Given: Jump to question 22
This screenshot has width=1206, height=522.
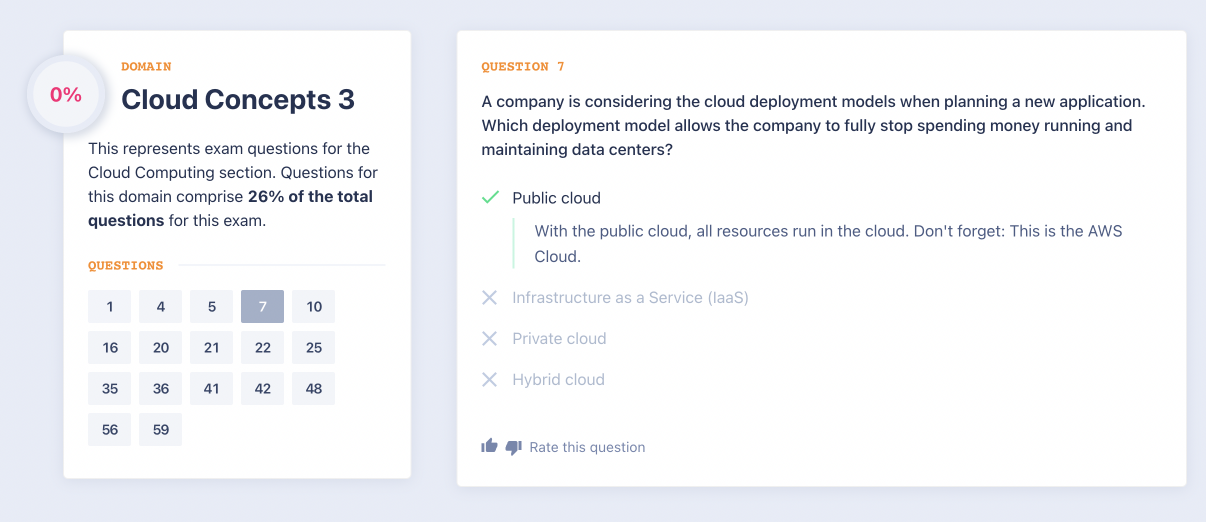Looking at the screenshot, I should pos(262,348).
